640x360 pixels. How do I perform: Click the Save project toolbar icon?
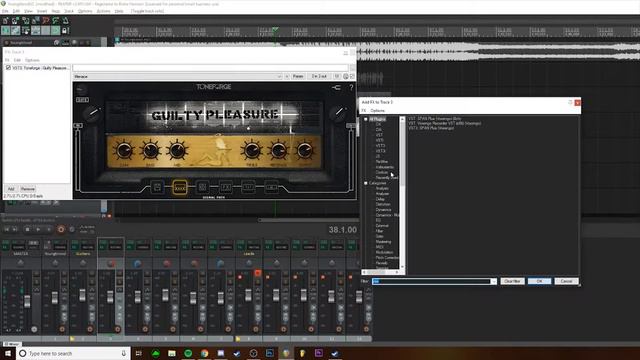click(25, 20)
